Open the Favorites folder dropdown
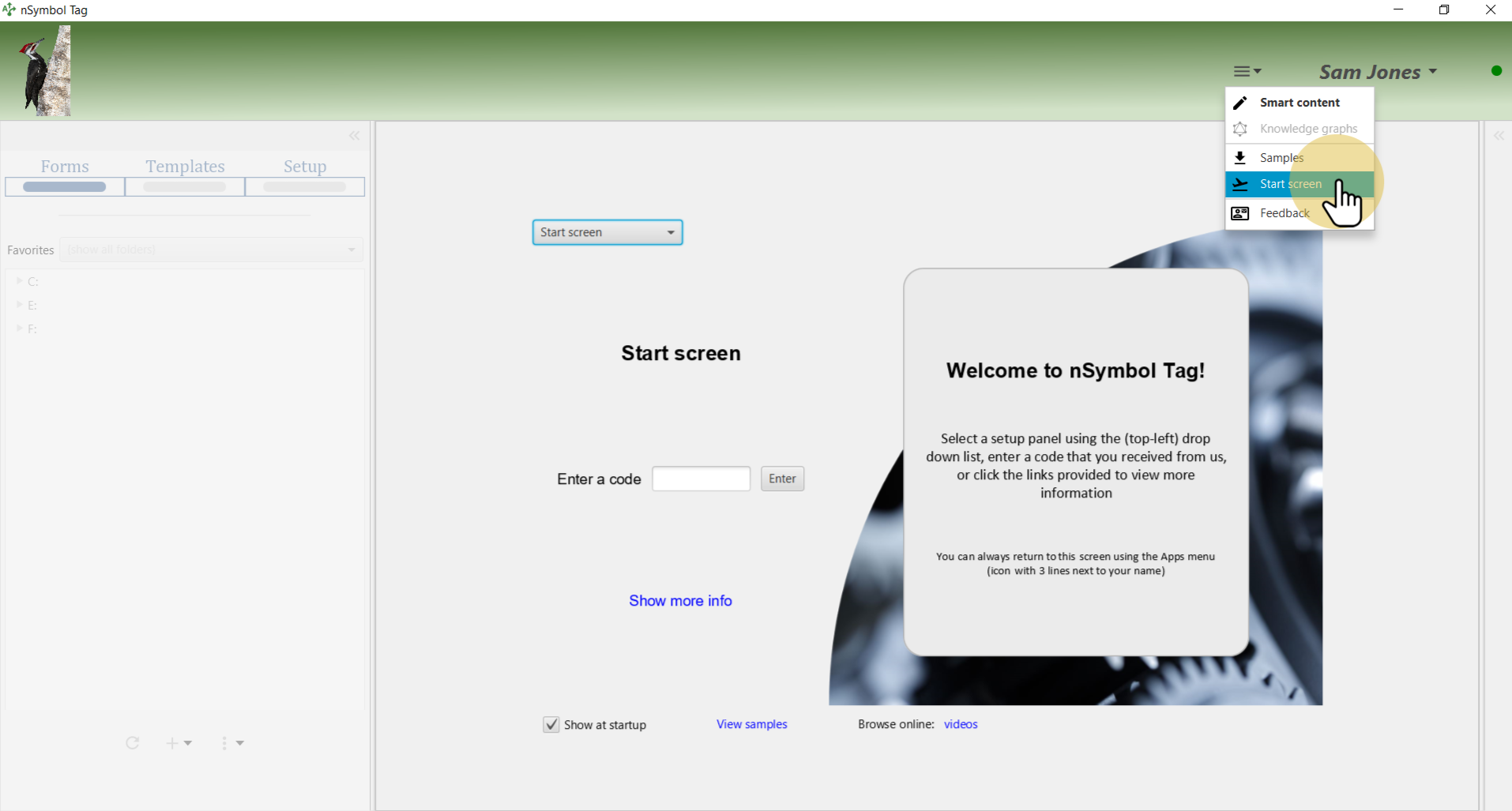1512x811 pixels. (x=211, y=250)
